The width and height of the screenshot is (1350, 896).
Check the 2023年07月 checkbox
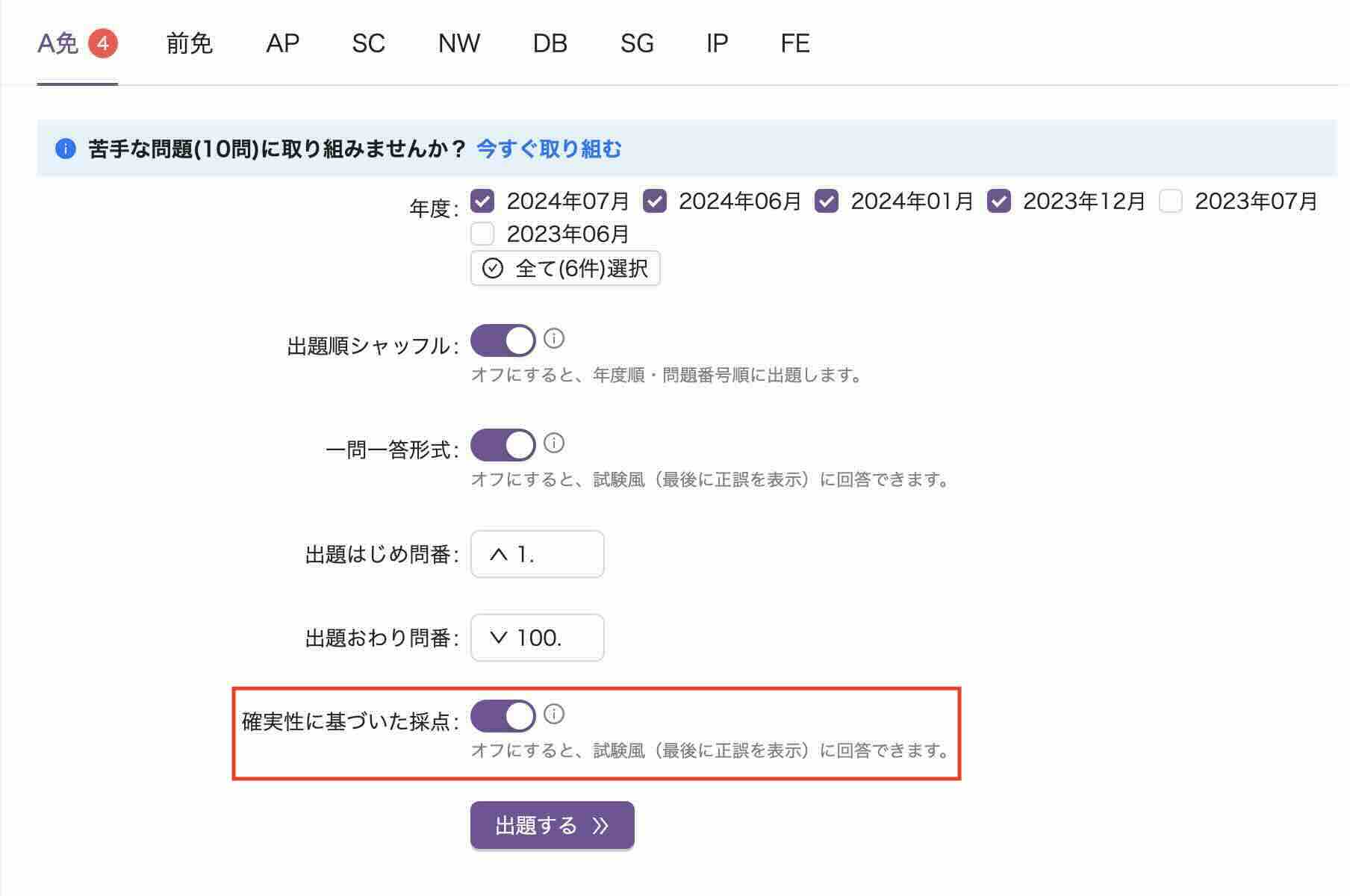click(x=1170, y=202)
